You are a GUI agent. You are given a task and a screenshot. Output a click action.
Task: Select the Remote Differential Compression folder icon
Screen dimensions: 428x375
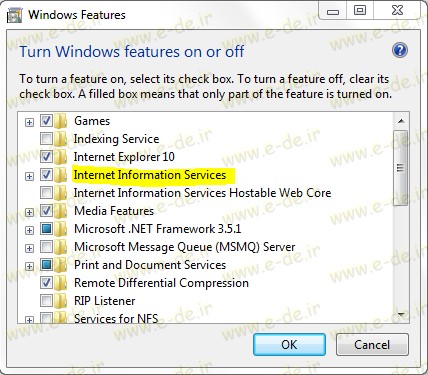point(61,283)
